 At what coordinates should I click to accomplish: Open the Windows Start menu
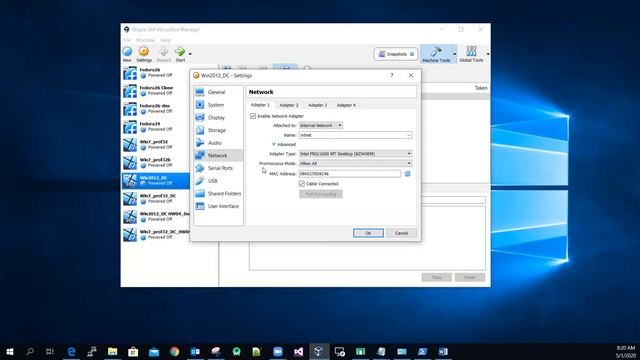coord(9,351)
